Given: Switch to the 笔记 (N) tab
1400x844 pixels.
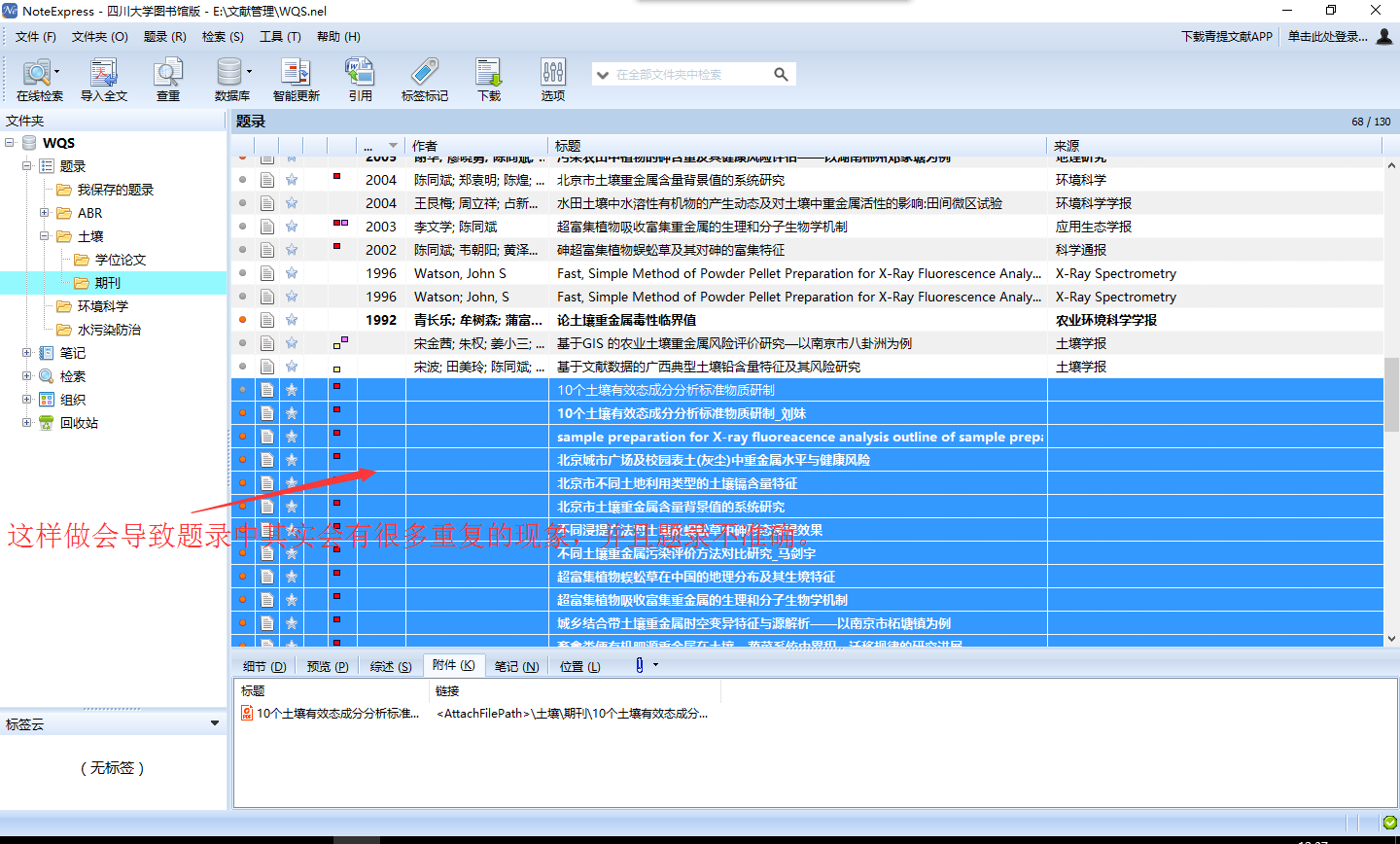Looking at the screenshot, I should [x=516, y=666].
